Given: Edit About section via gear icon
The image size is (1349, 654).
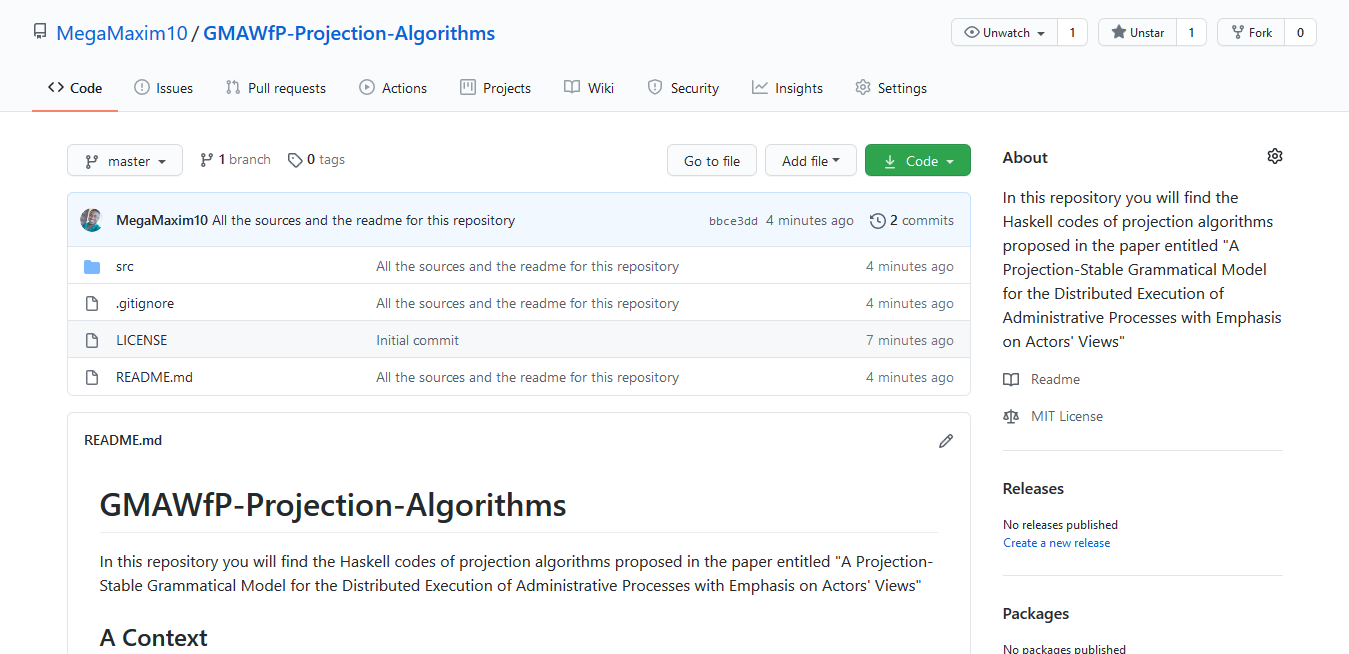Looking at the screenshot, I should pyautogui.click(x=1274, y=156).
